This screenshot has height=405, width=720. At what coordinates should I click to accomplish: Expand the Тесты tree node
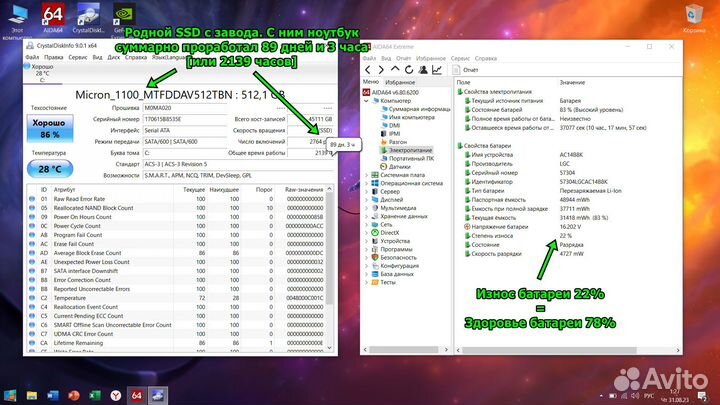click(x=366, y=282)
